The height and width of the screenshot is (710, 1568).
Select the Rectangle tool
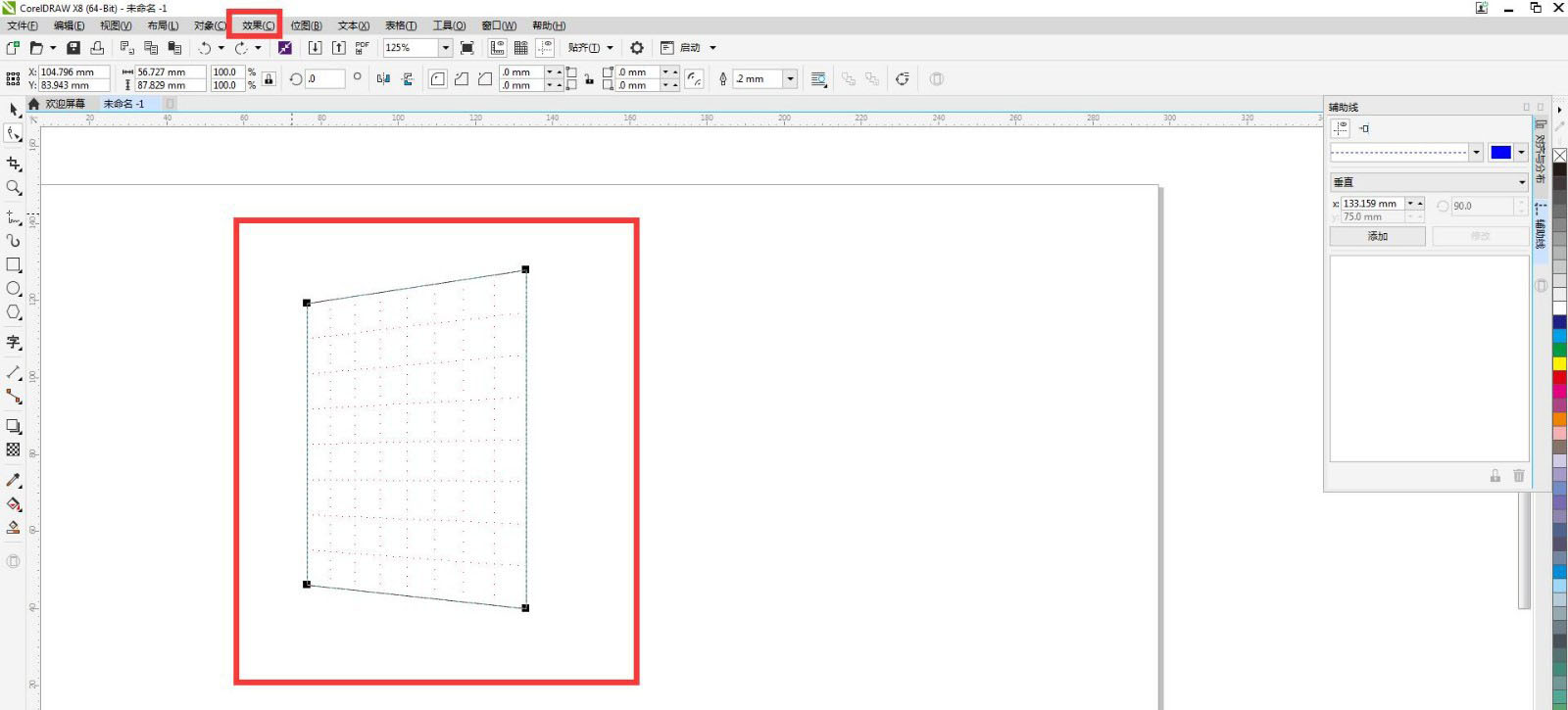pos(14,265)
